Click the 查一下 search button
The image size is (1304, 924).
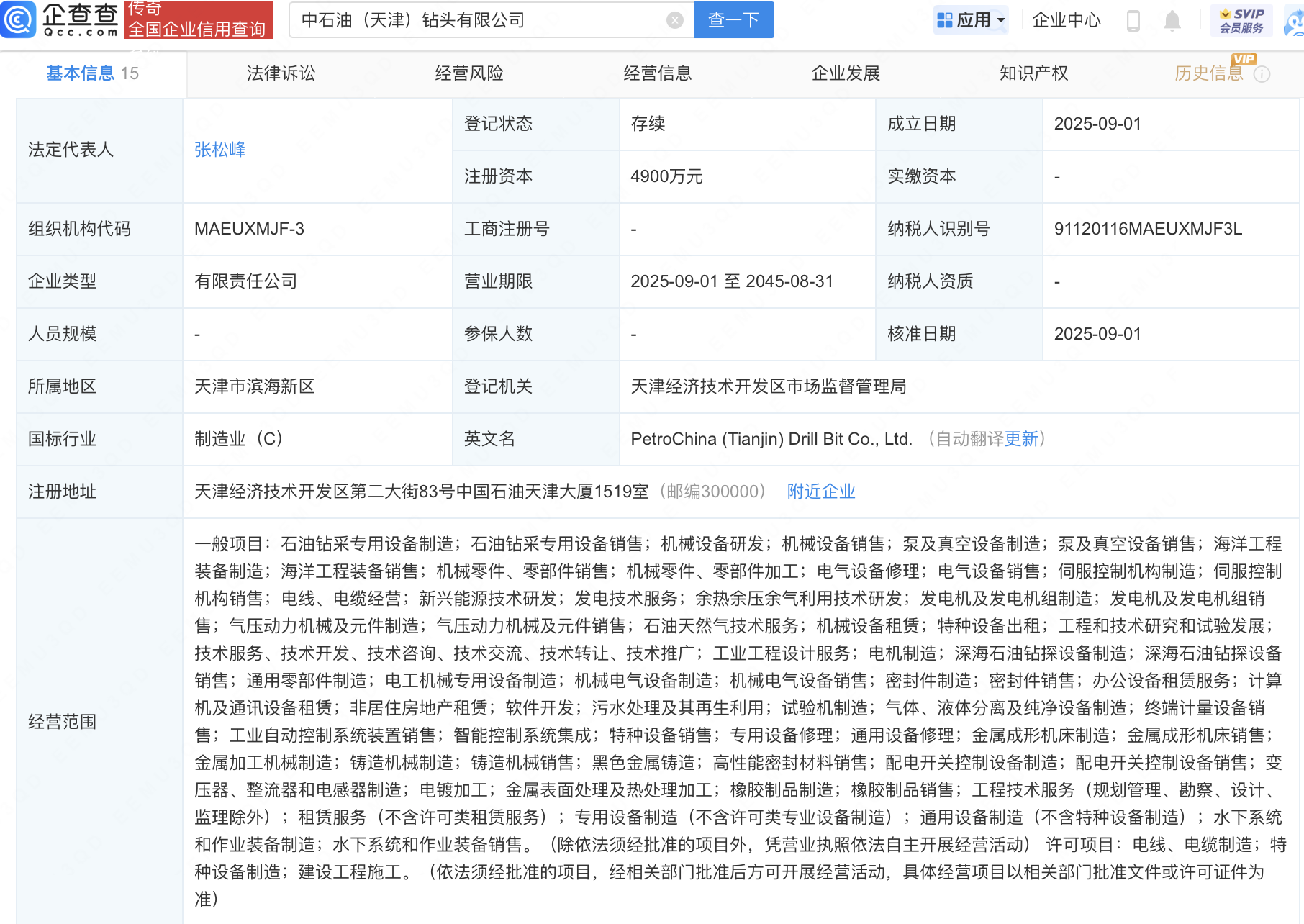coord(733,19)
